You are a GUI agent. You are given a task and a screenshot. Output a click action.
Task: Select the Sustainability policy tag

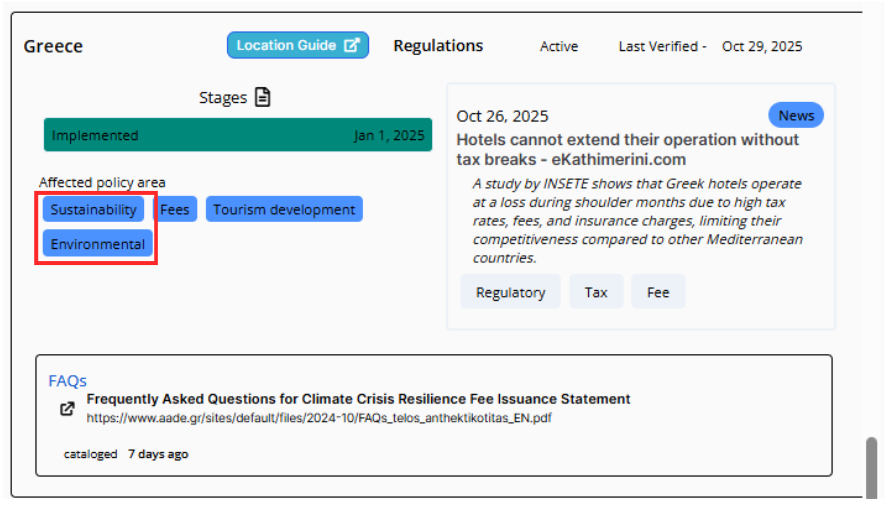(93, 209)
